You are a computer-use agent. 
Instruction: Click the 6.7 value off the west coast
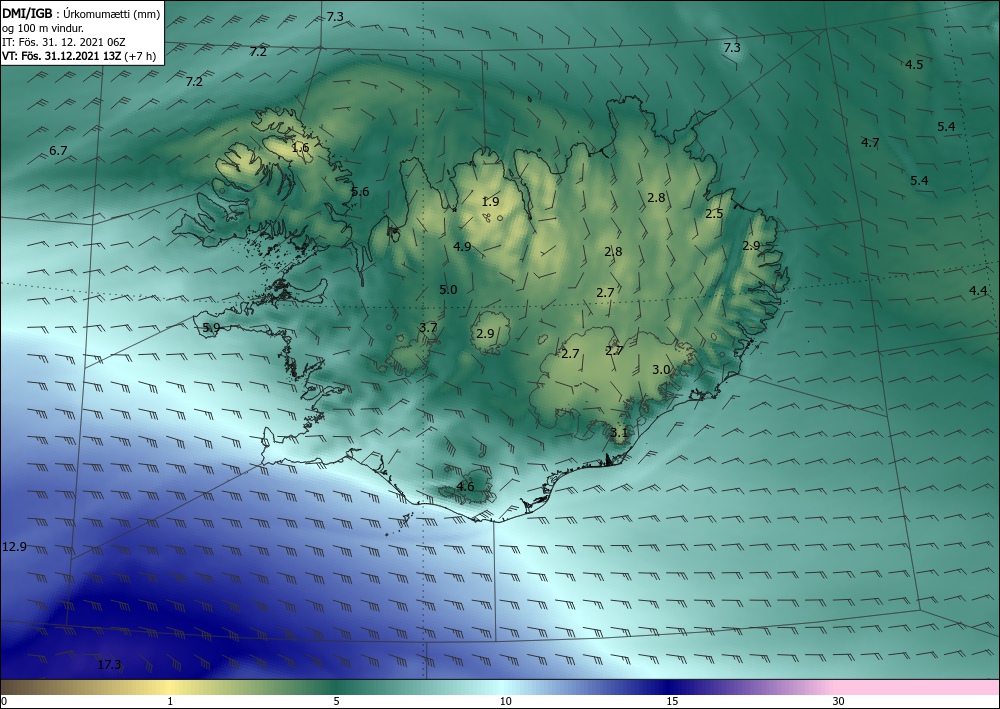(x=58, y=151)
